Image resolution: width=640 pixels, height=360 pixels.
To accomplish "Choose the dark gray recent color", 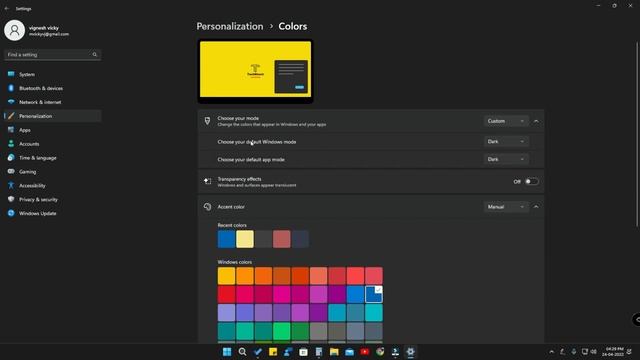I will tap(263, 239).
